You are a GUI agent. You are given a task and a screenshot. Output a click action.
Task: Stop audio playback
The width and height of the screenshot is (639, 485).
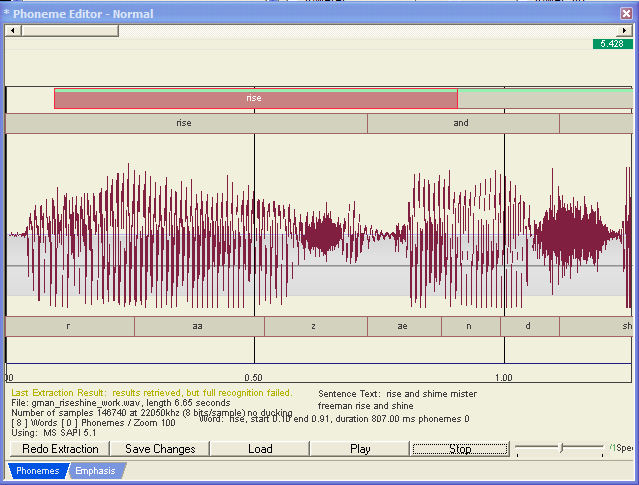460,449
